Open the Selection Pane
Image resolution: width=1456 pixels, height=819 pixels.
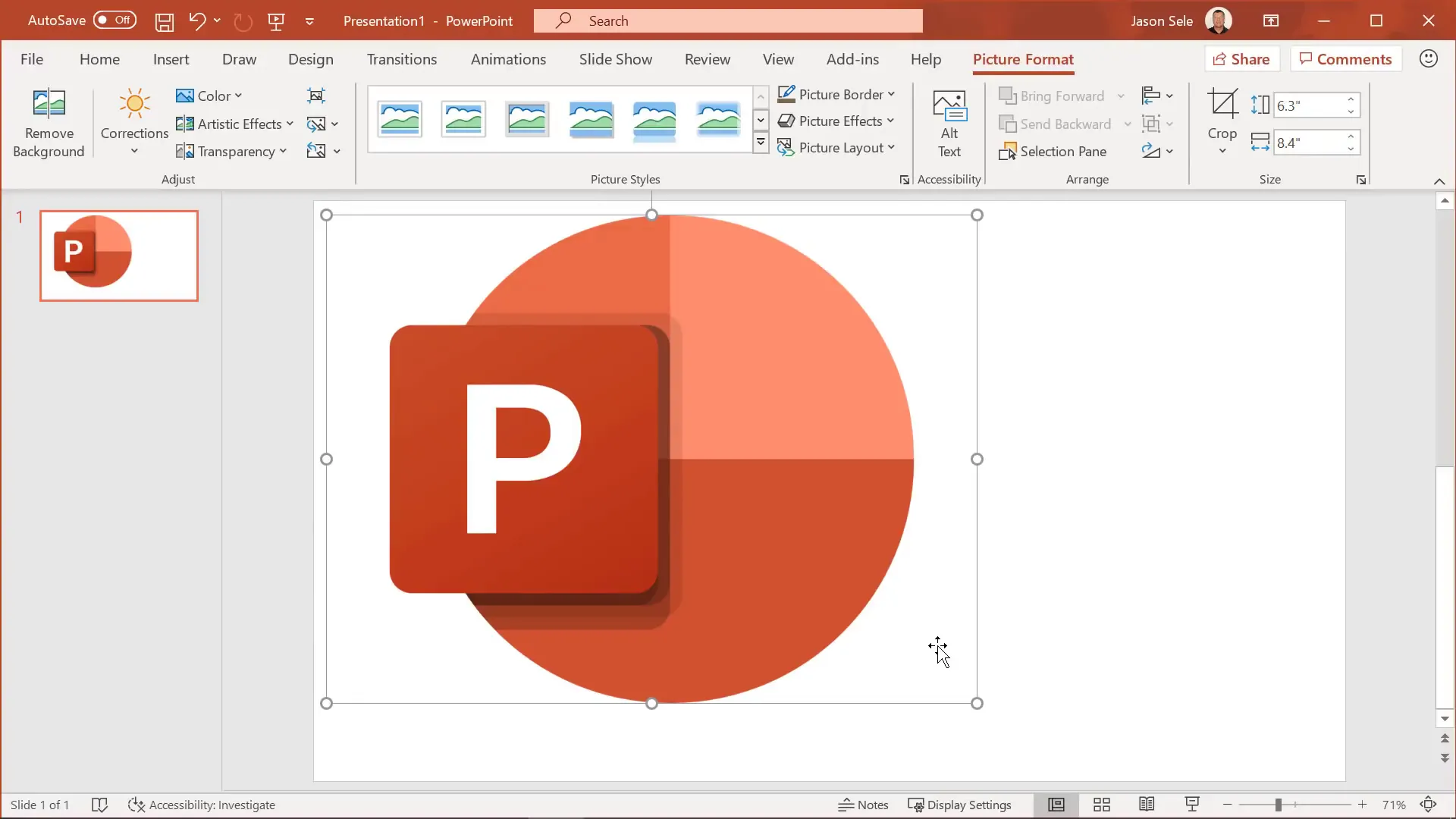pyautogui.click(x=1053, y=151)
